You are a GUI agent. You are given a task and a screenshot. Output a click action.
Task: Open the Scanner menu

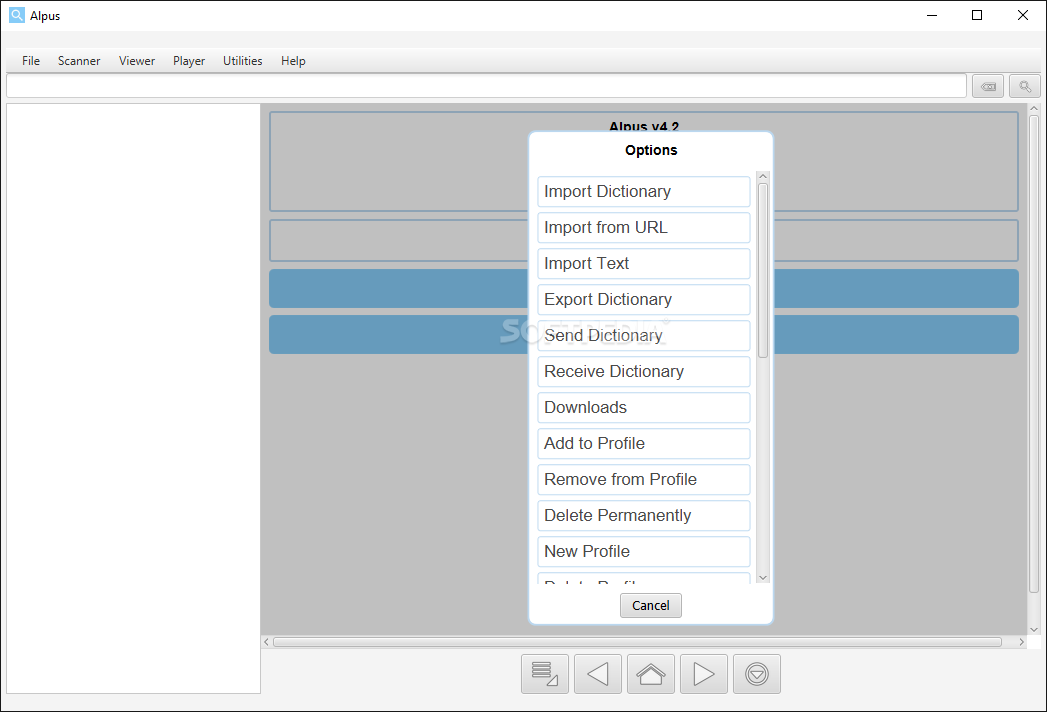(x=79, y=61)
